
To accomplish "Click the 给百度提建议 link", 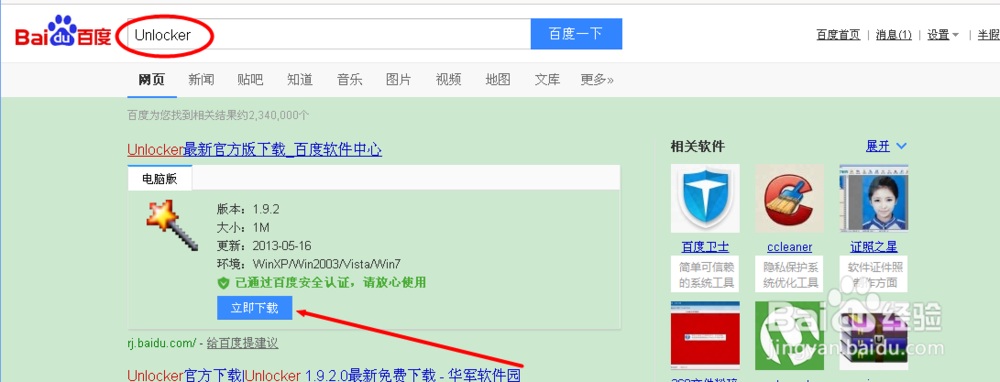I will [x=242, y=343].
